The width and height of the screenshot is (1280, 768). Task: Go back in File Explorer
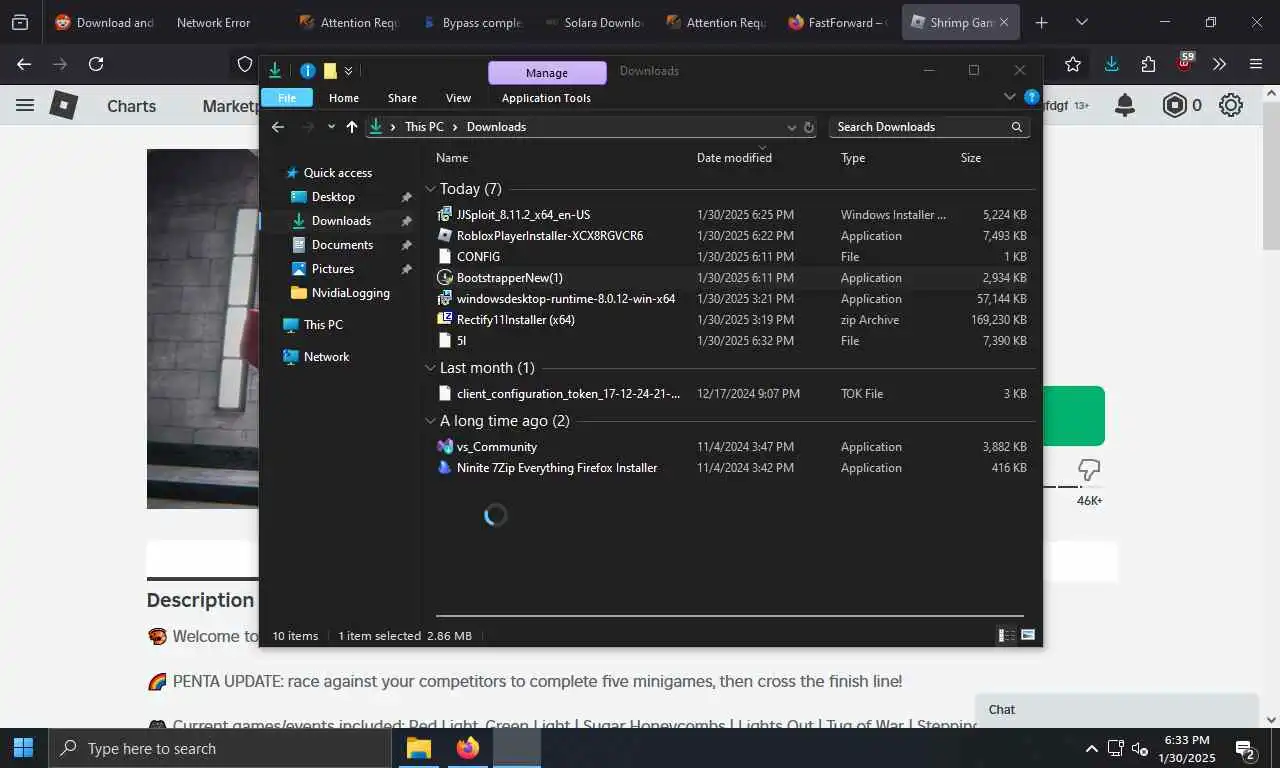coord(279,127)
